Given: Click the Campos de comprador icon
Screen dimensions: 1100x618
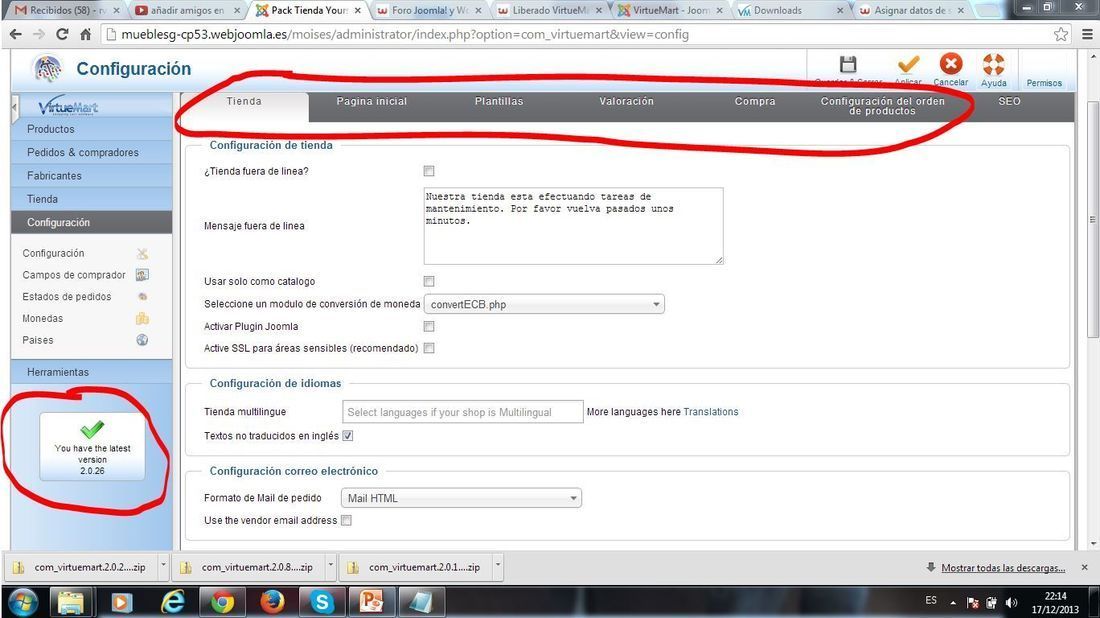Looking at the screenshot, I should (142, 275).
